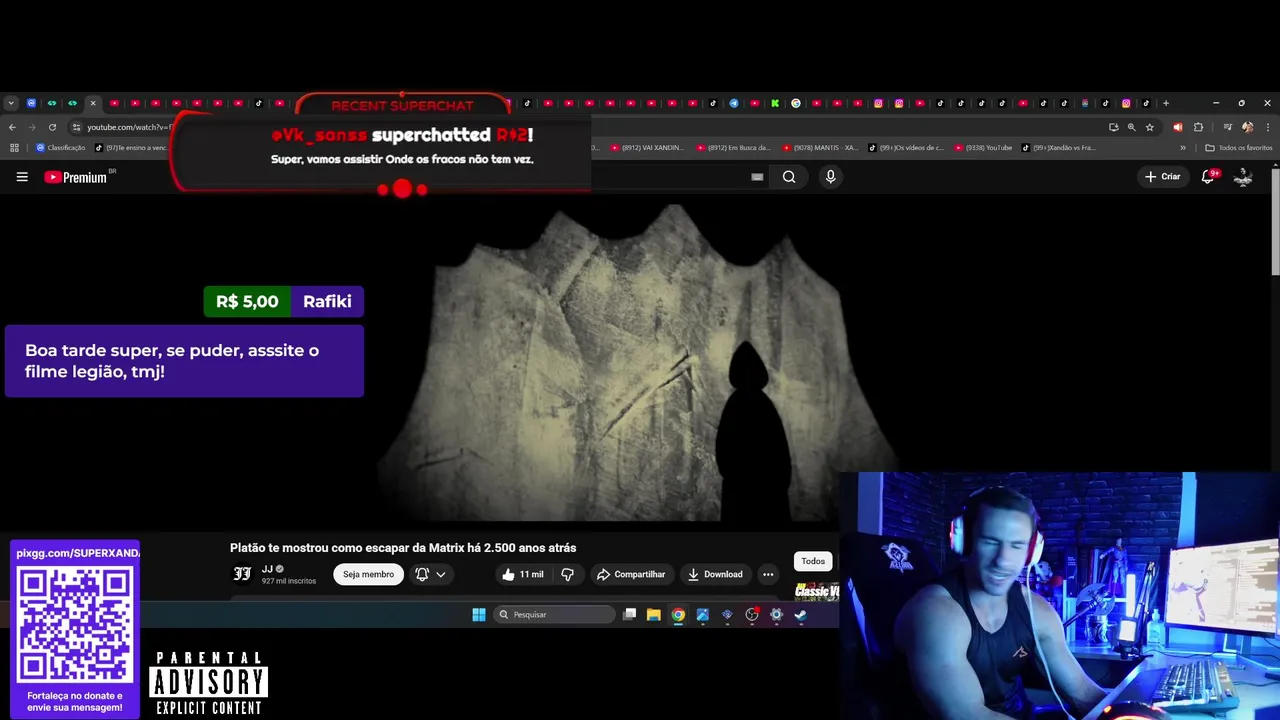Expand the bookmarks overflow chevron
The image size is (1280, 720).
pos(1183,147)
